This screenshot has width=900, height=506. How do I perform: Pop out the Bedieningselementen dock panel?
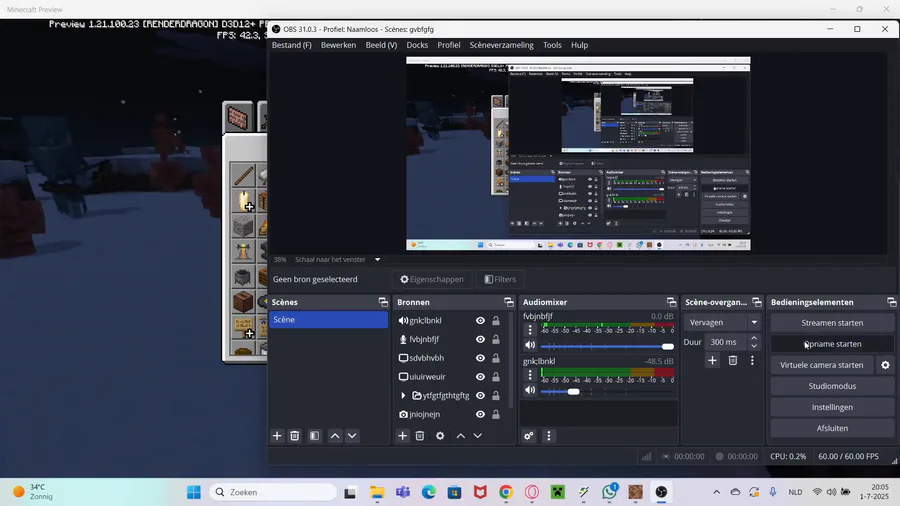pyautogui.click(x=891, y=302)
